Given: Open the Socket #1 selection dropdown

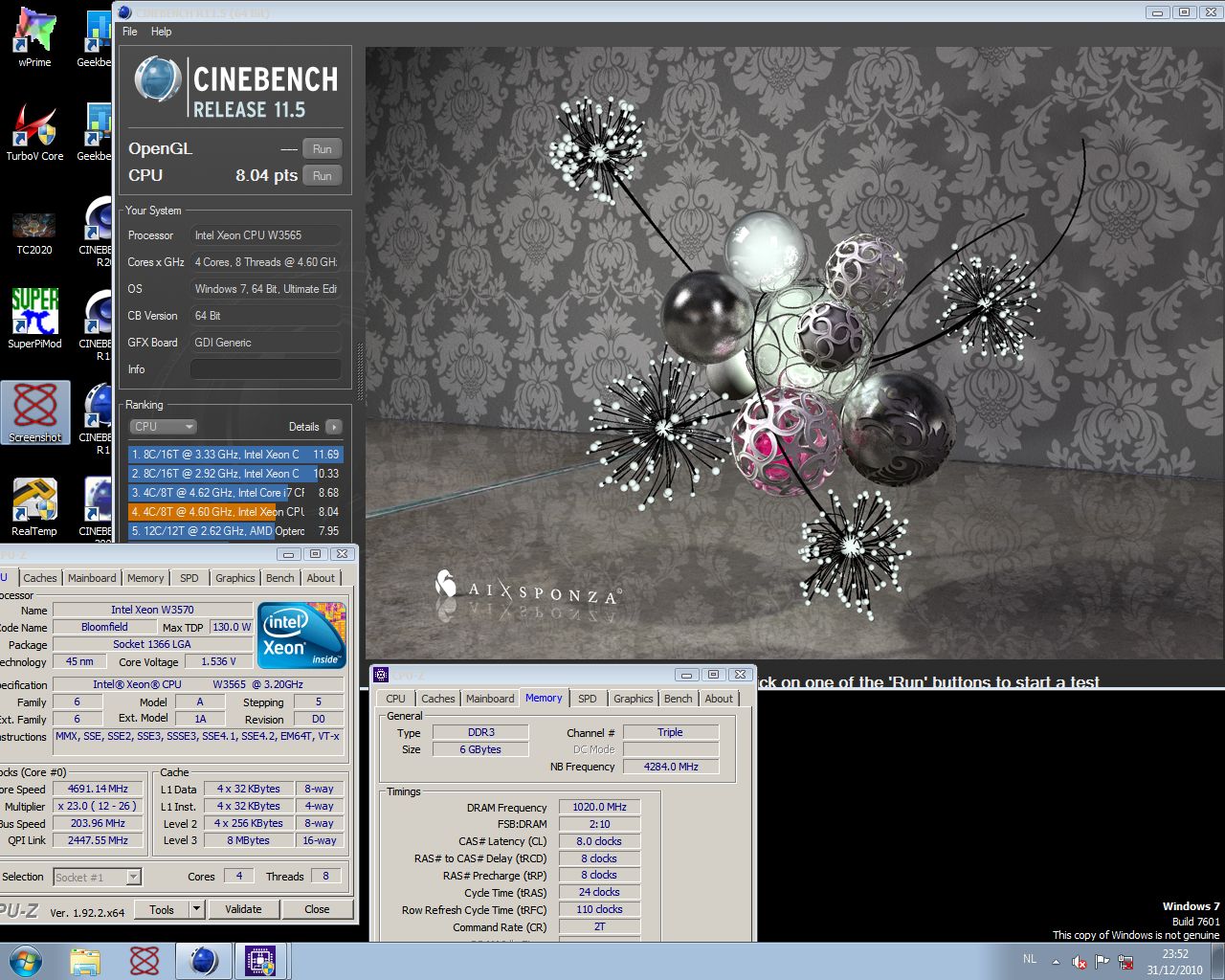Looking at the screenshot, I should click(97, 877).
